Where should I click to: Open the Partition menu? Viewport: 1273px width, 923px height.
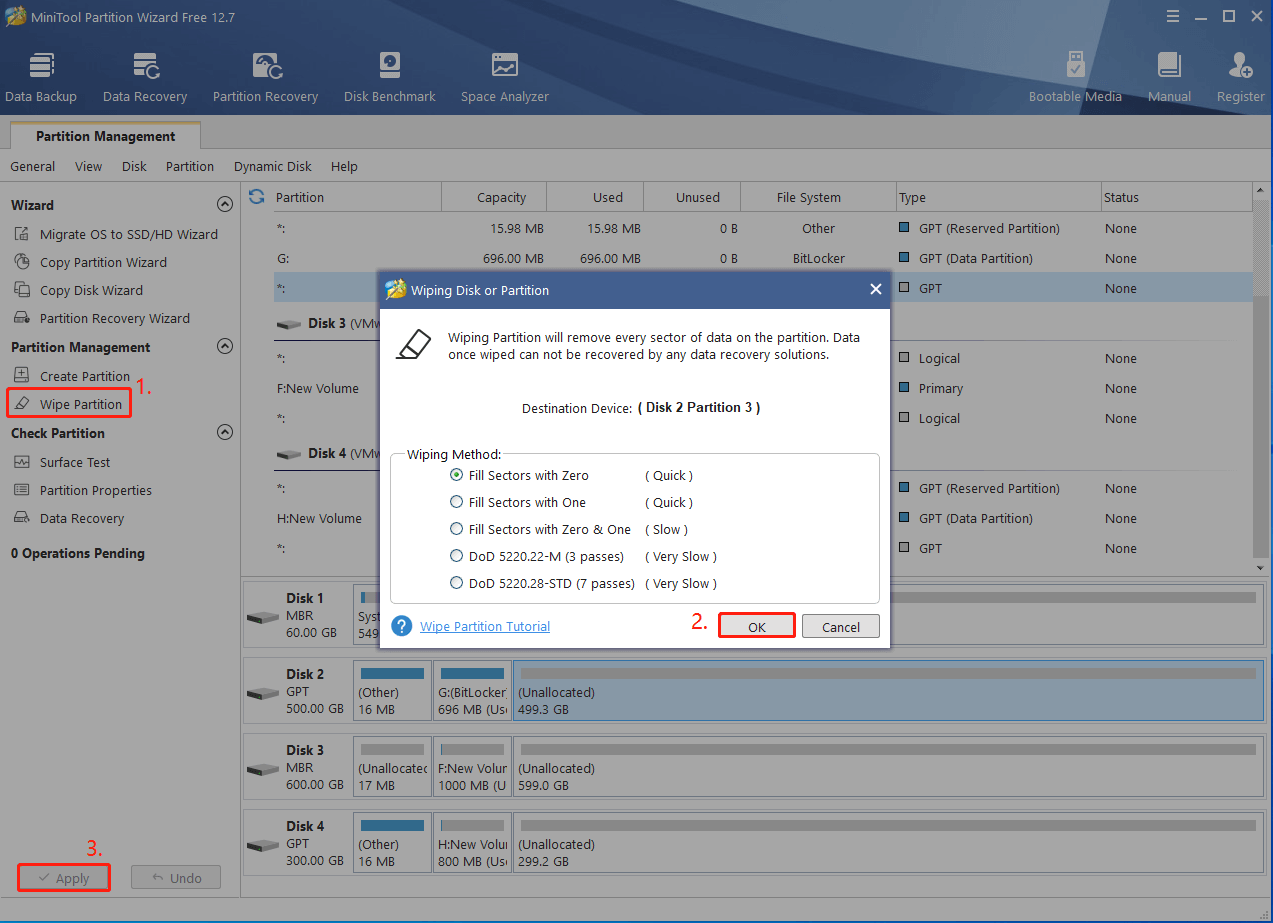(x=190, y=166)
